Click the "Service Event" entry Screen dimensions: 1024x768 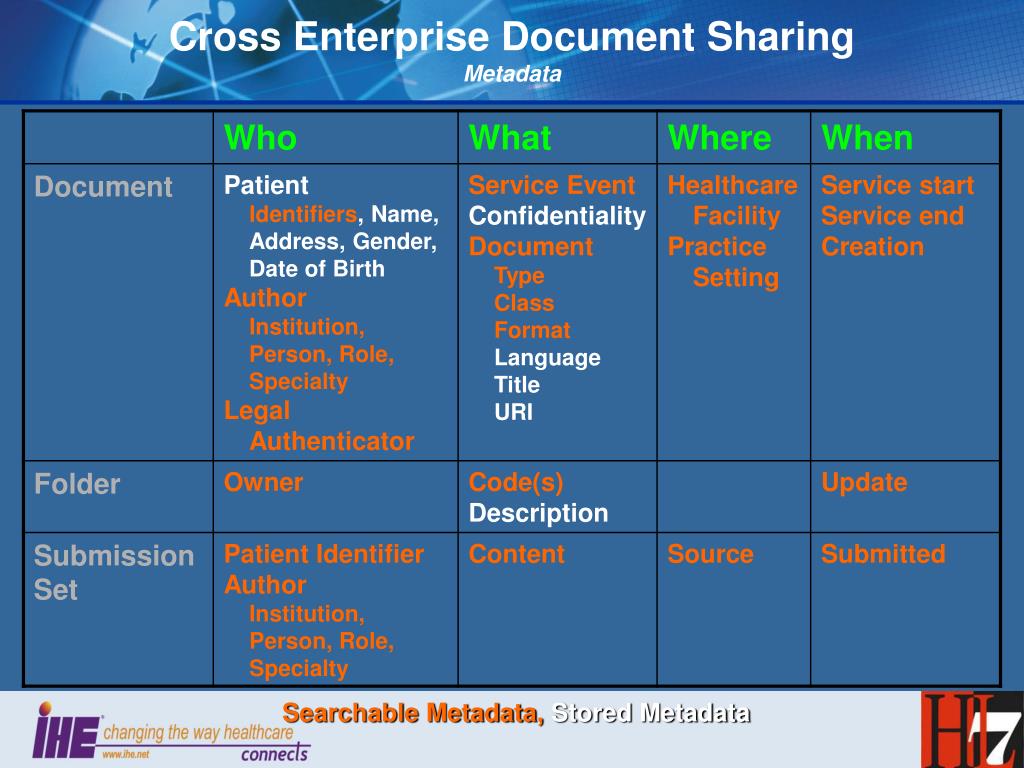(552, 185)
